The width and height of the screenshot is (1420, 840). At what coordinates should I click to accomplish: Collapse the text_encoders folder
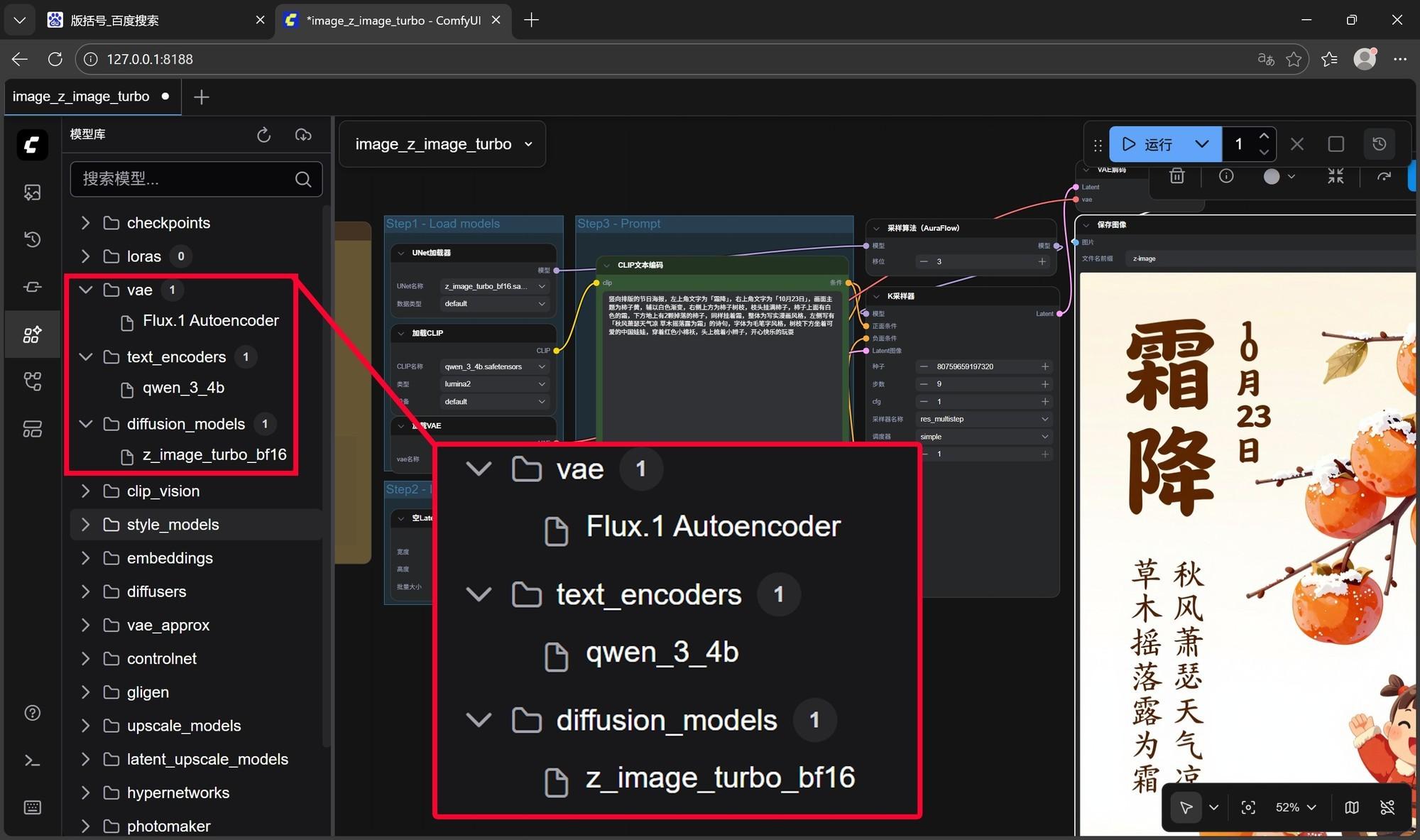(86, 356)
